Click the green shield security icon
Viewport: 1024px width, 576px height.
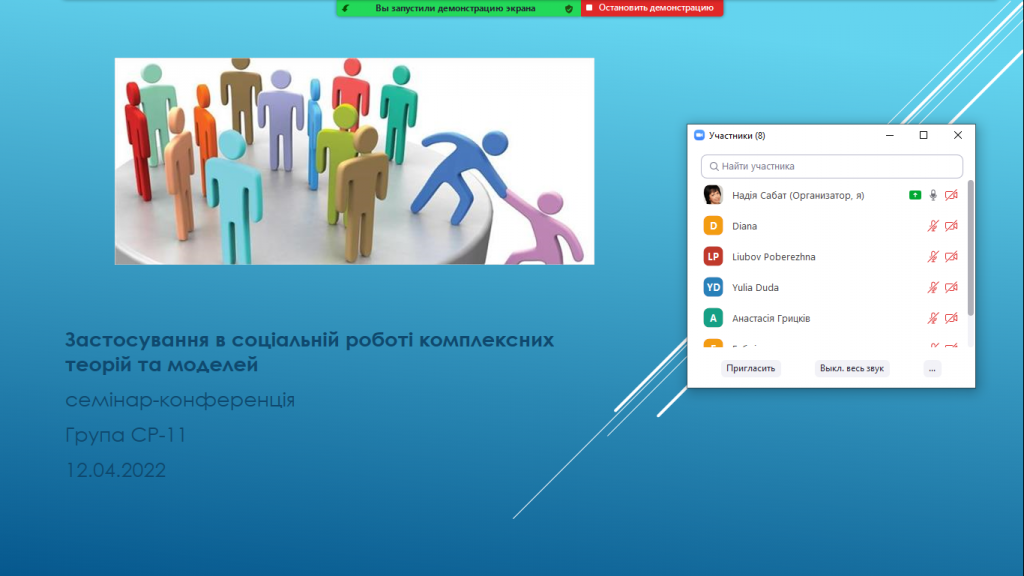click(x=569, y=8)
